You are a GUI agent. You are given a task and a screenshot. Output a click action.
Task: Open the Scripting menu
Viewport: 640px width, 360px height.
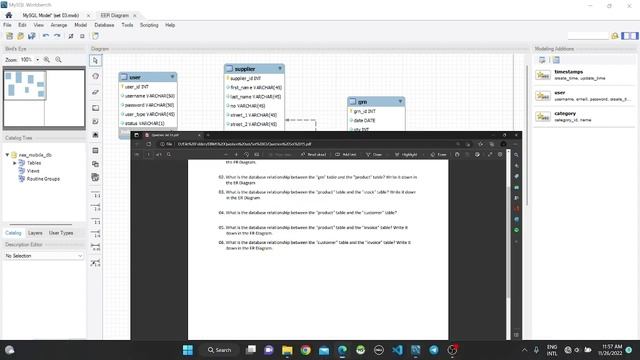tap(149, 25)
